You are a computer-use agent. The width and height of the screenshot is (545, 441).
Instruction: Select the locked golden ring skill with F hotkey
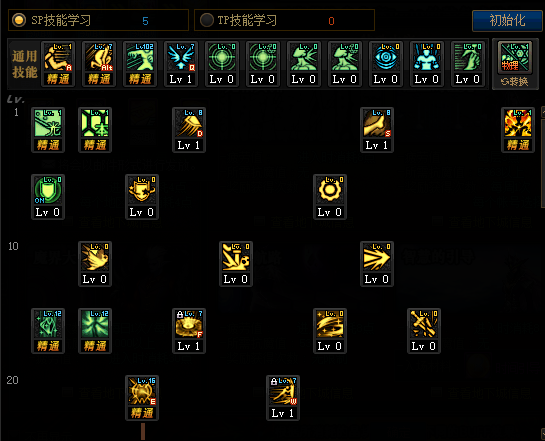[x=189, y=330]
